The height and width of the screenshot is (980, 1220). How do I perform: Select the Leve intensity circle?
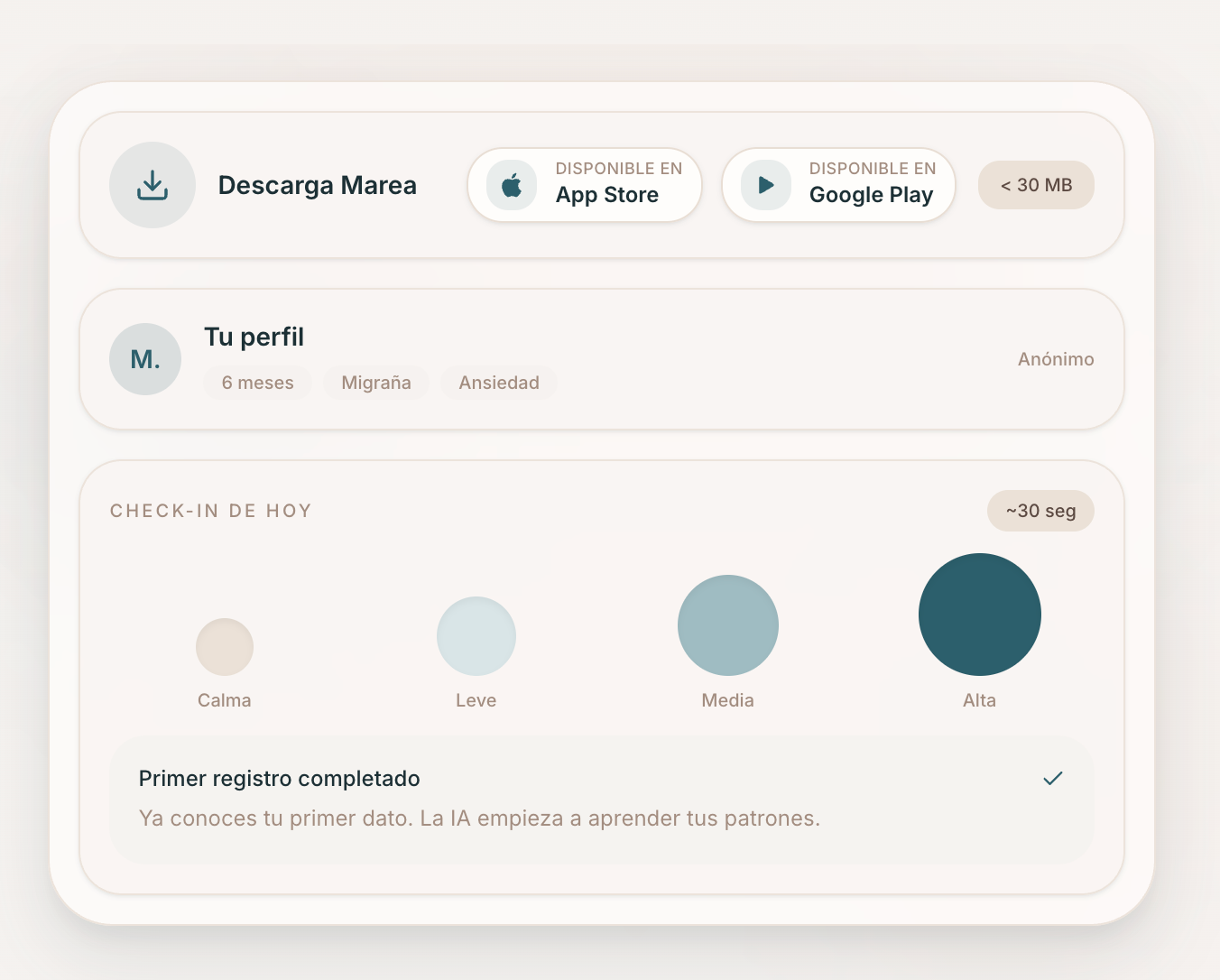coord(476,636)
